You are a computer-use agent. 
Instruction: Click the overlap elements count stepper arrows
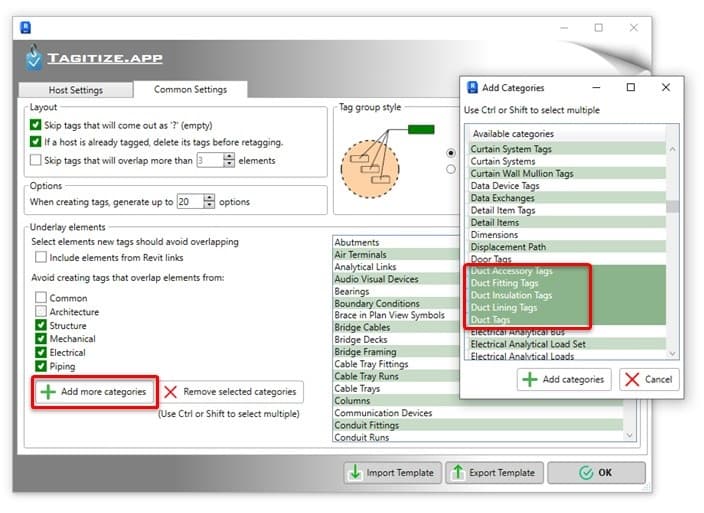point(229,160)
